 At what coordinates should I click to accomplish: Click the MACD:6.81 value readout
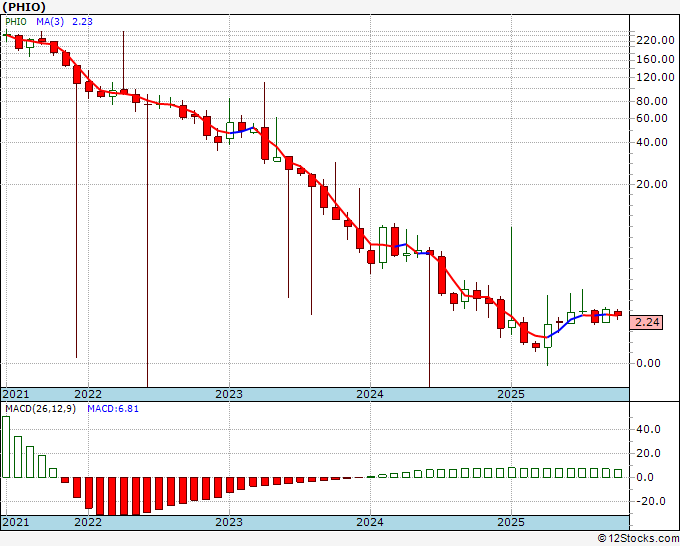coord(113,409)
